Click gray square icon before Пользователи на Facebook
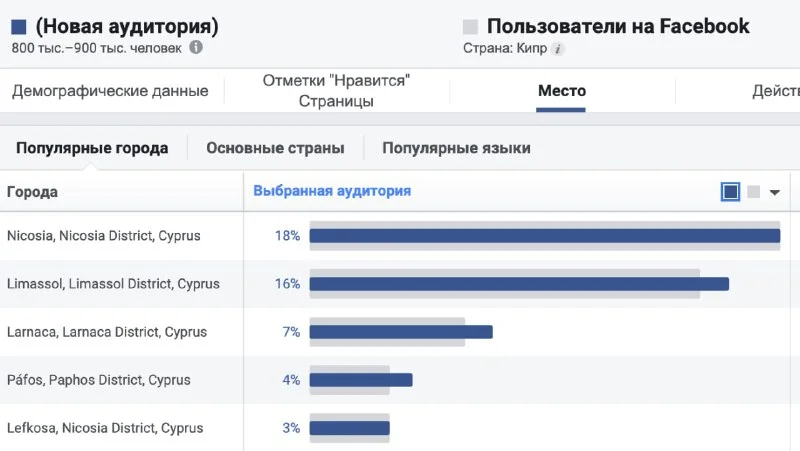 coord(471,27)
